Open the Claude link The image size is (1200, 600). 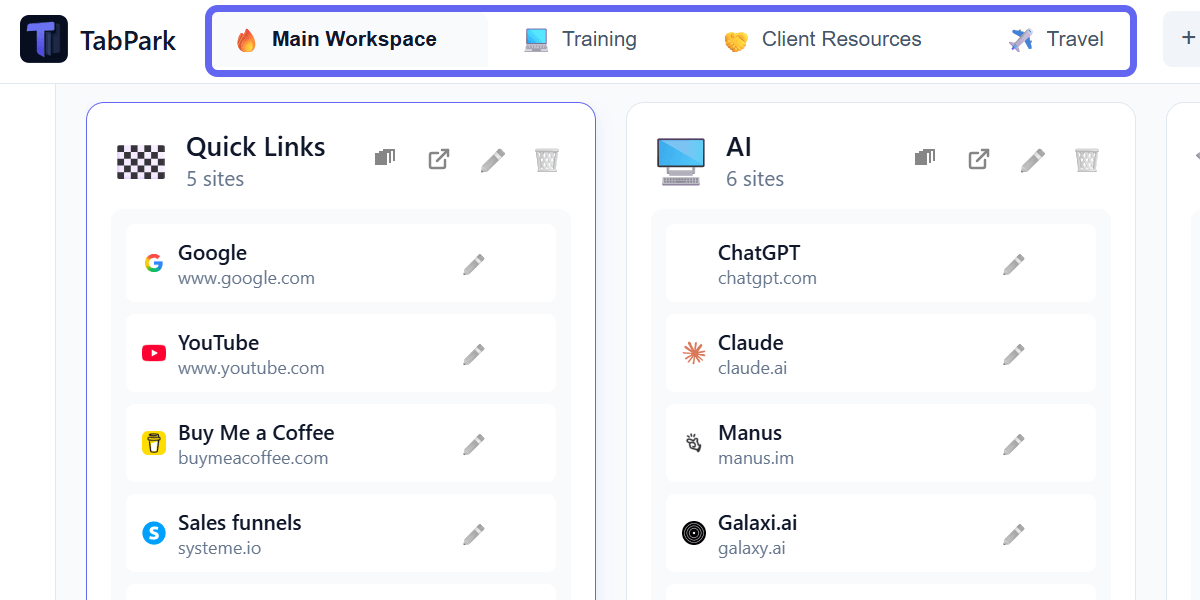[881, 354]
